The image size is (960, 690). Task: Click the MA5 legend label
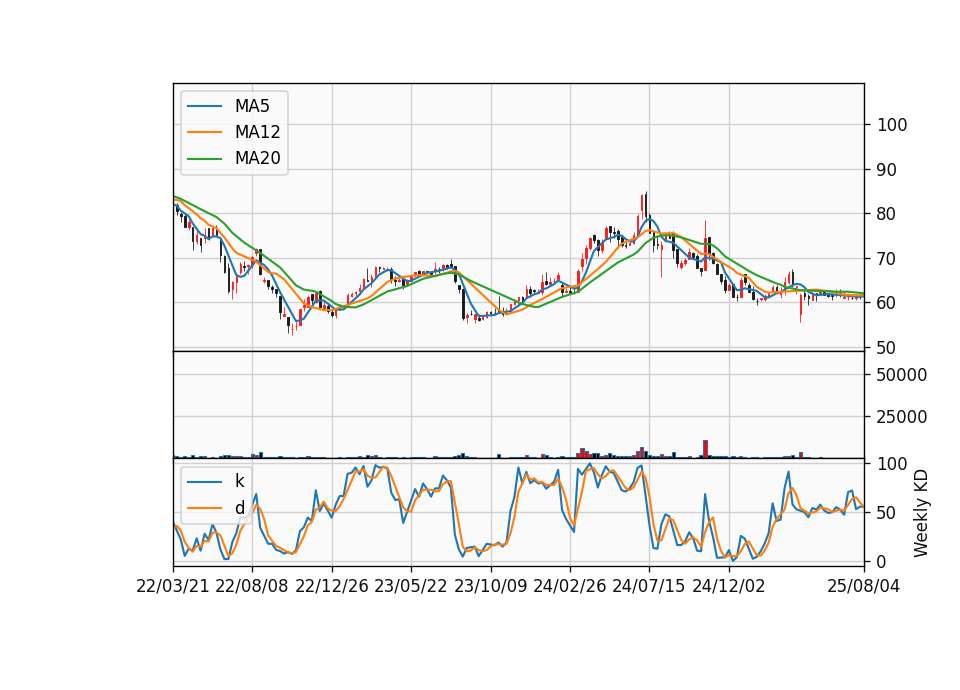coord(252,106)
